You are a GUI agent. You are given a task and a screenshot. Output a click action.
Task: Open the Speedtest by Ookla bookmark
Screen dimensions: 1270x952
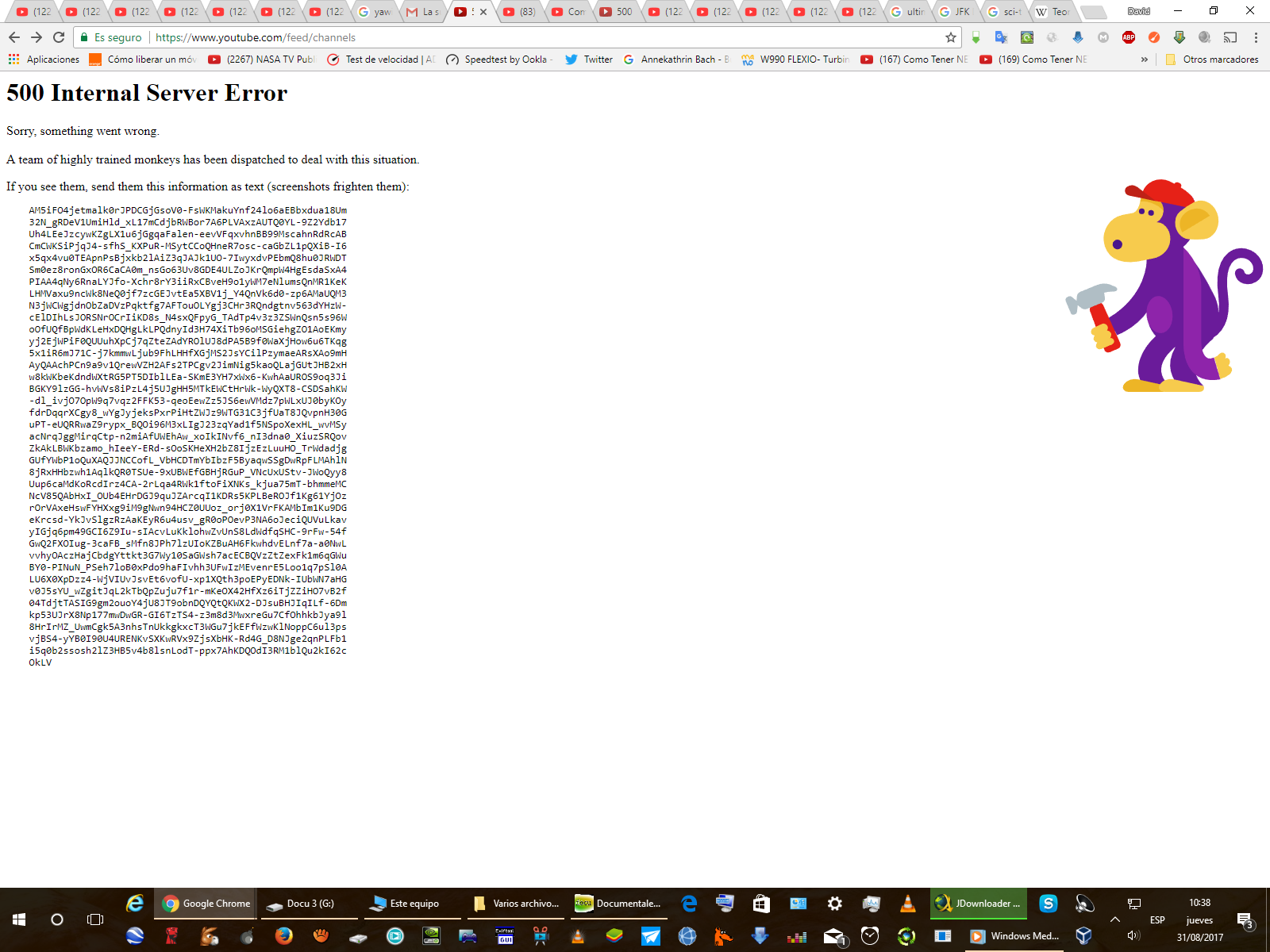point(499,59)
